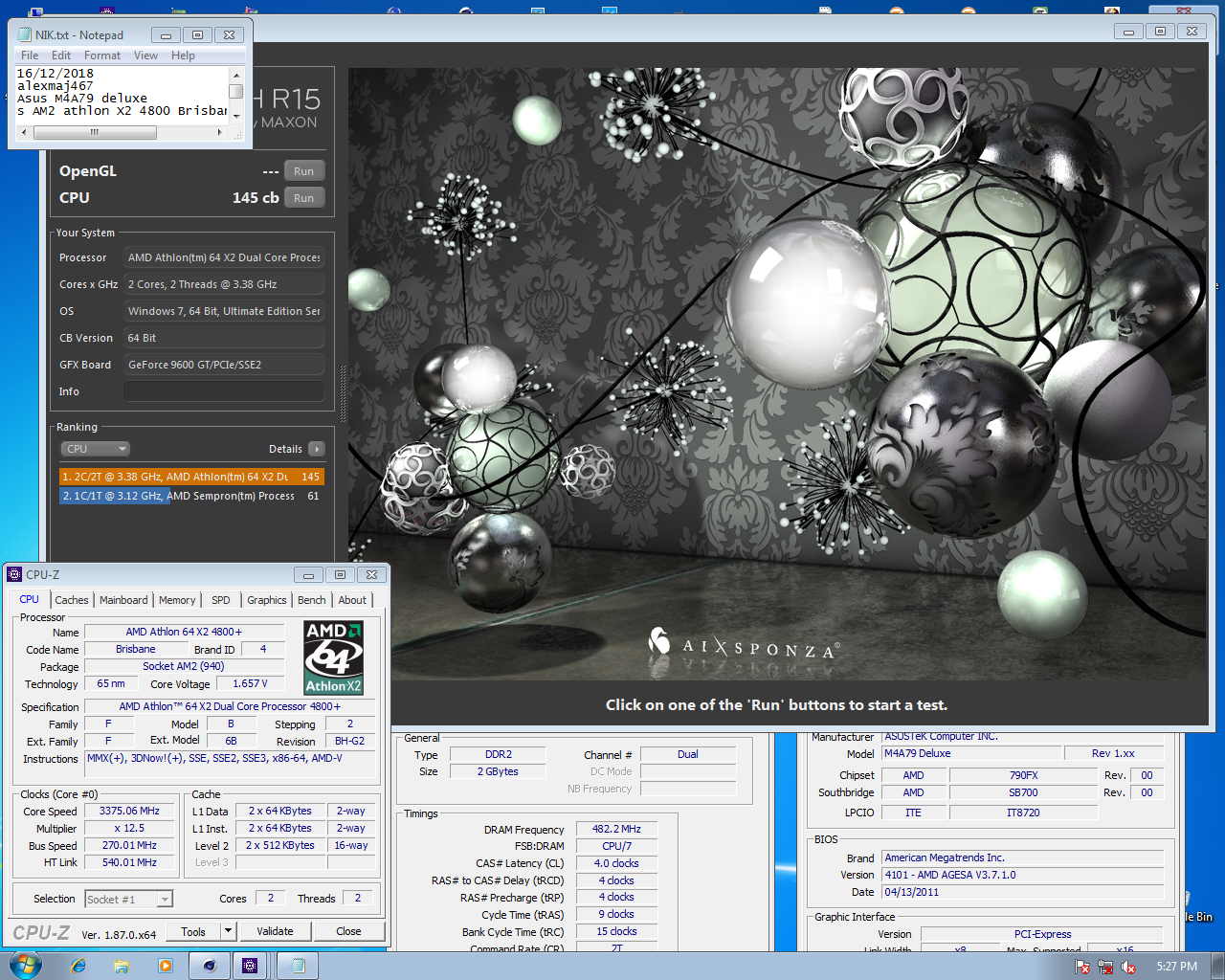
Task: Click the Action Center flag tray icon
Action: pyautogui.click(x=1082, y=967)
